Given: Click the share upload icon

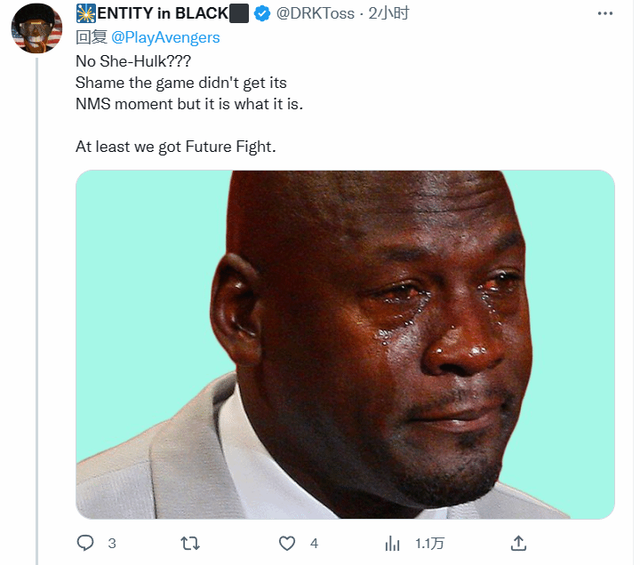Looking at the screenshot, I should pyautogui.click(x=518, y=543).
